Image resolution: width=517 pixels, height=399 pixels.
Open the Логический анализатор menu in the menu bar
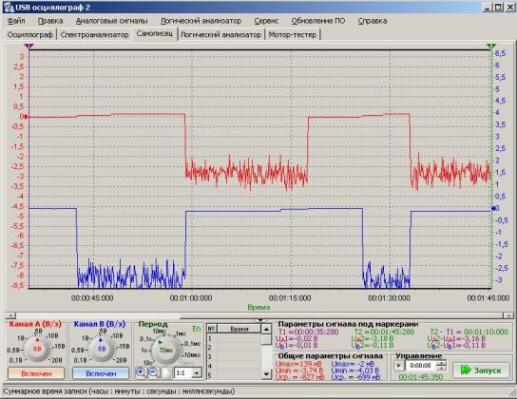[x=201, y=21]
